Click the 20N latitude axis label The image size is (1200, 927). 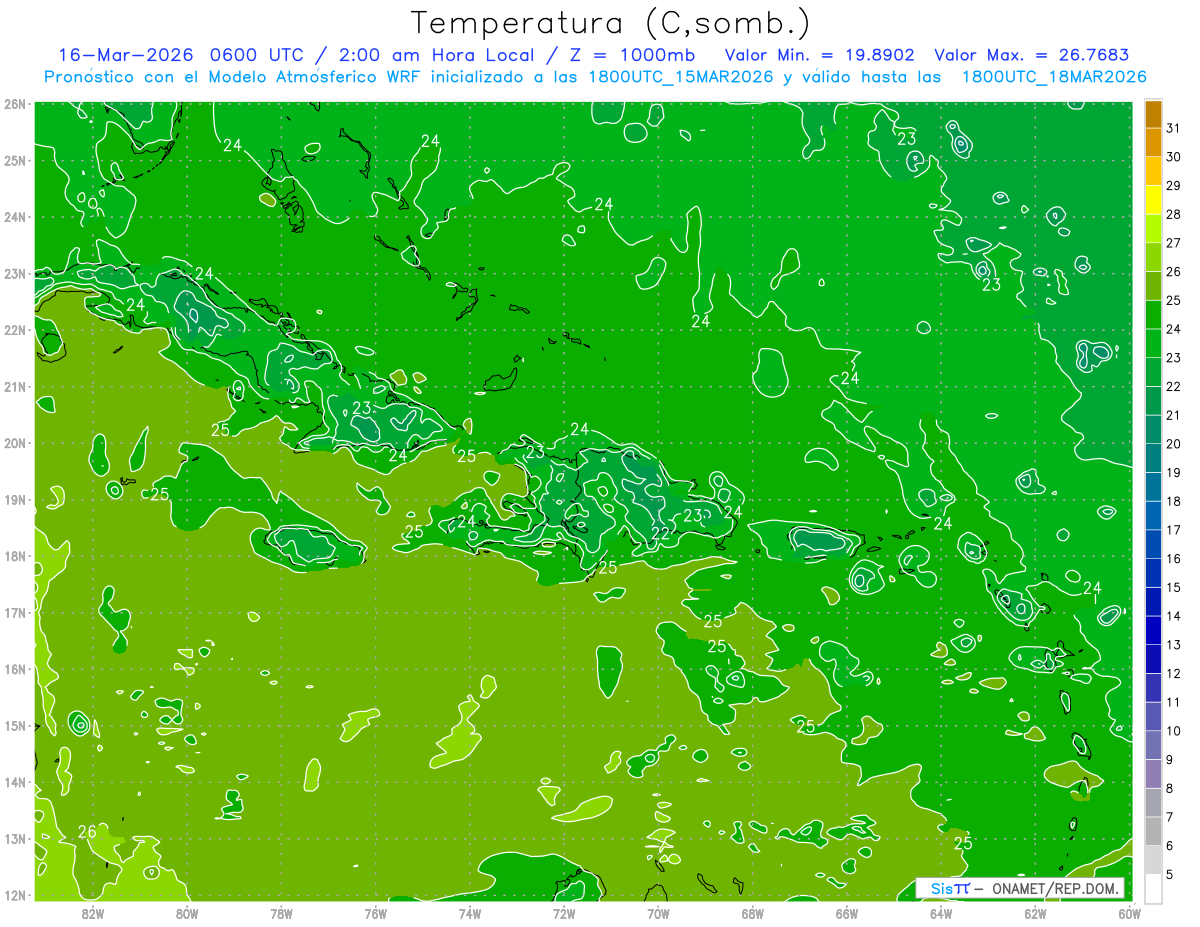click(x=16, y=443)
